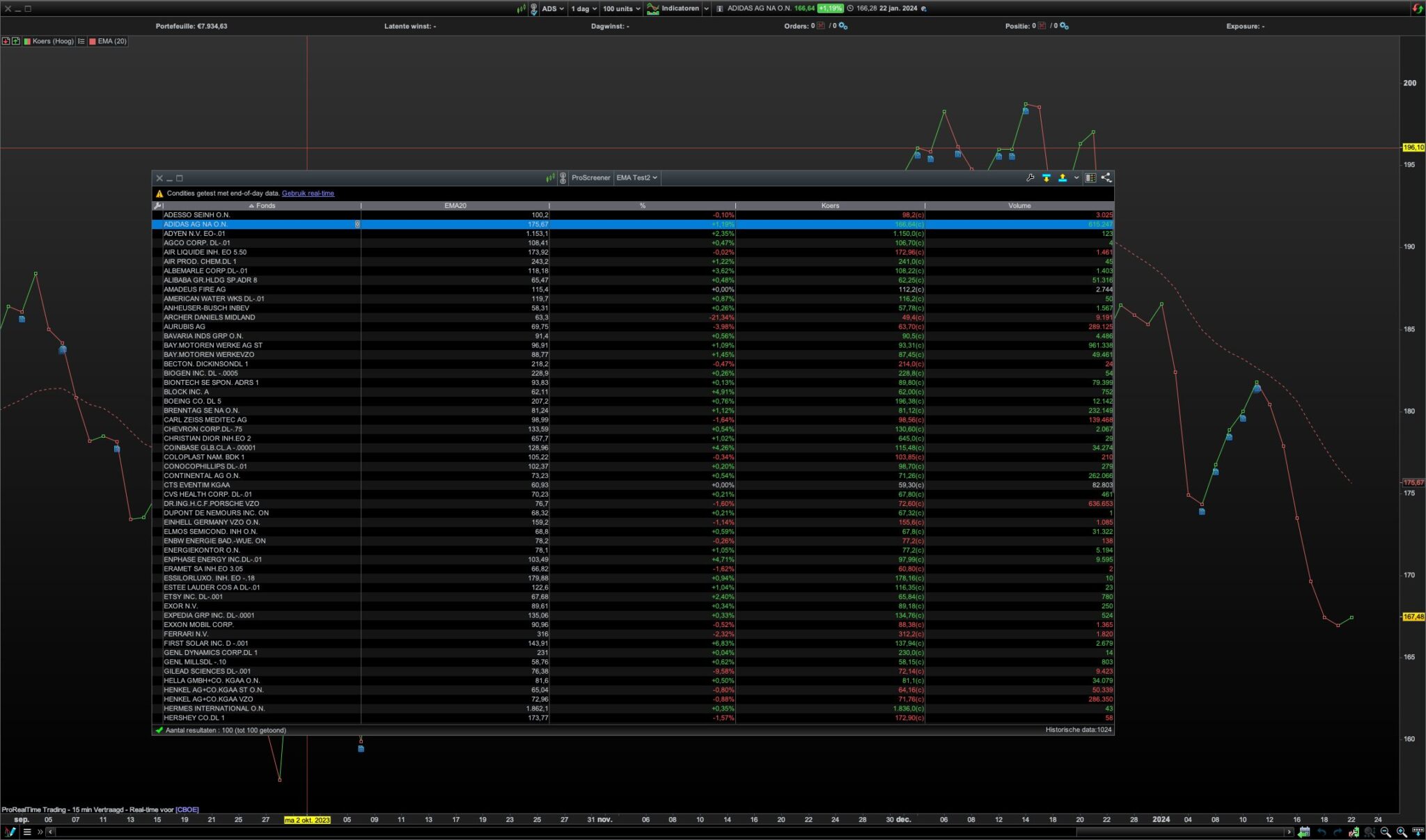This screenshot has width=1426, height=840.
Task: Click the yellow down-arrow import icon
Action: click(1046, 178)
